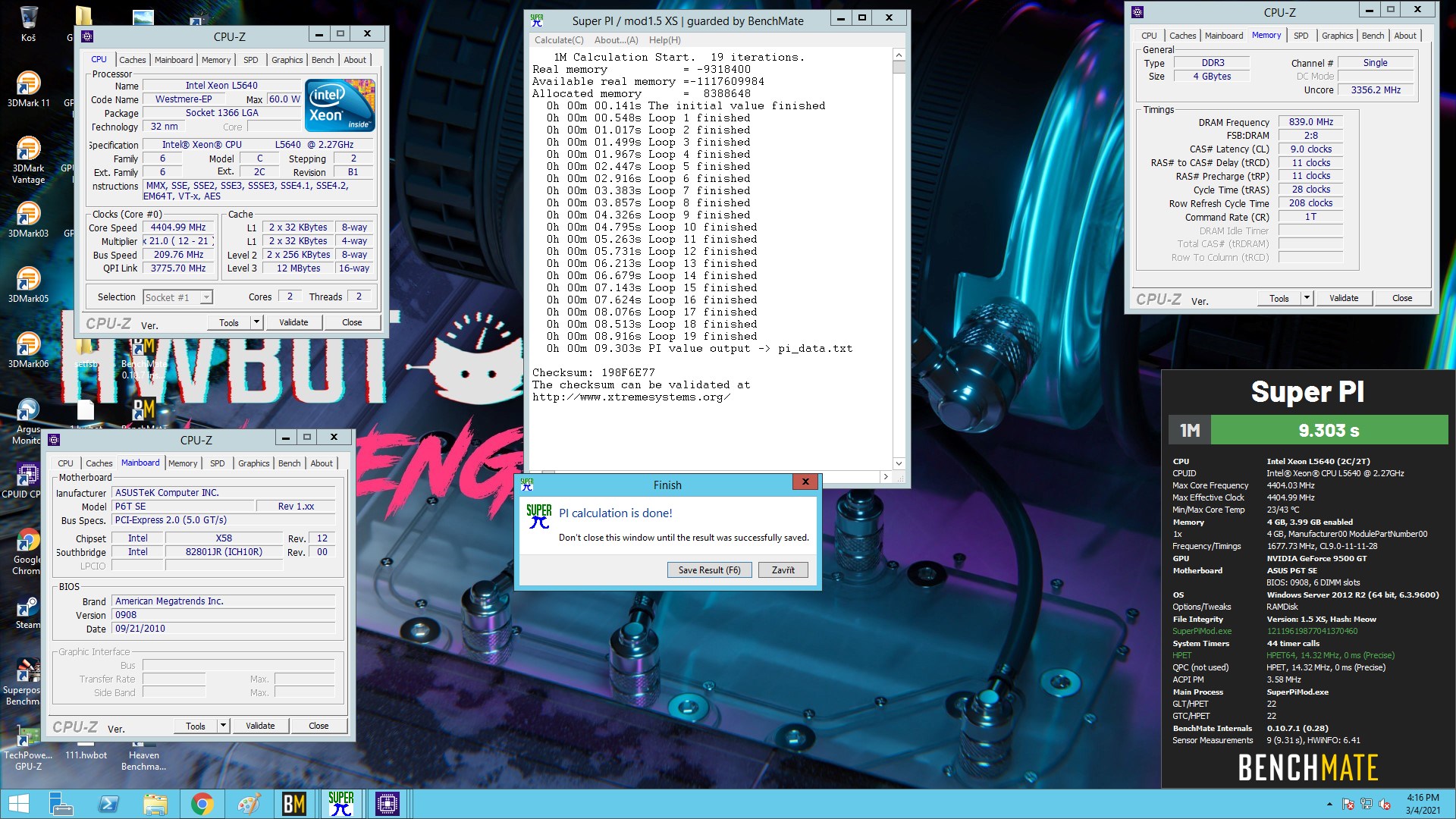Switch to SPD tab in Memory window

pyautogui.click(x=1301, y=36)
